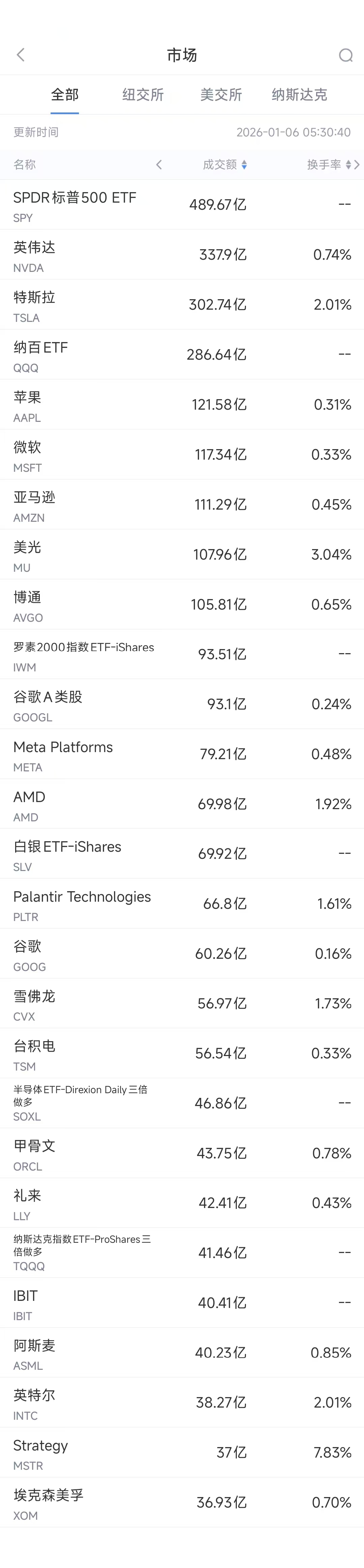
Task: Open the Strategy MSTR row
Action: [x=182, y=1453]
